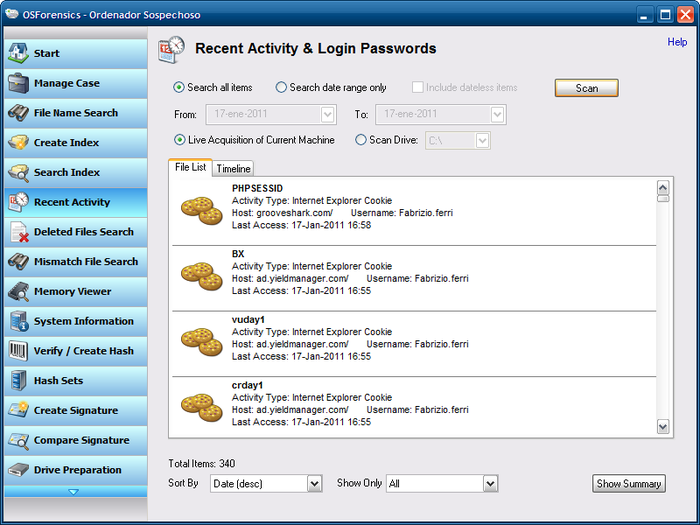700x525 pixels.
Task: Click the Scan button
Action: pyautogui.click(x=587, y=88)
